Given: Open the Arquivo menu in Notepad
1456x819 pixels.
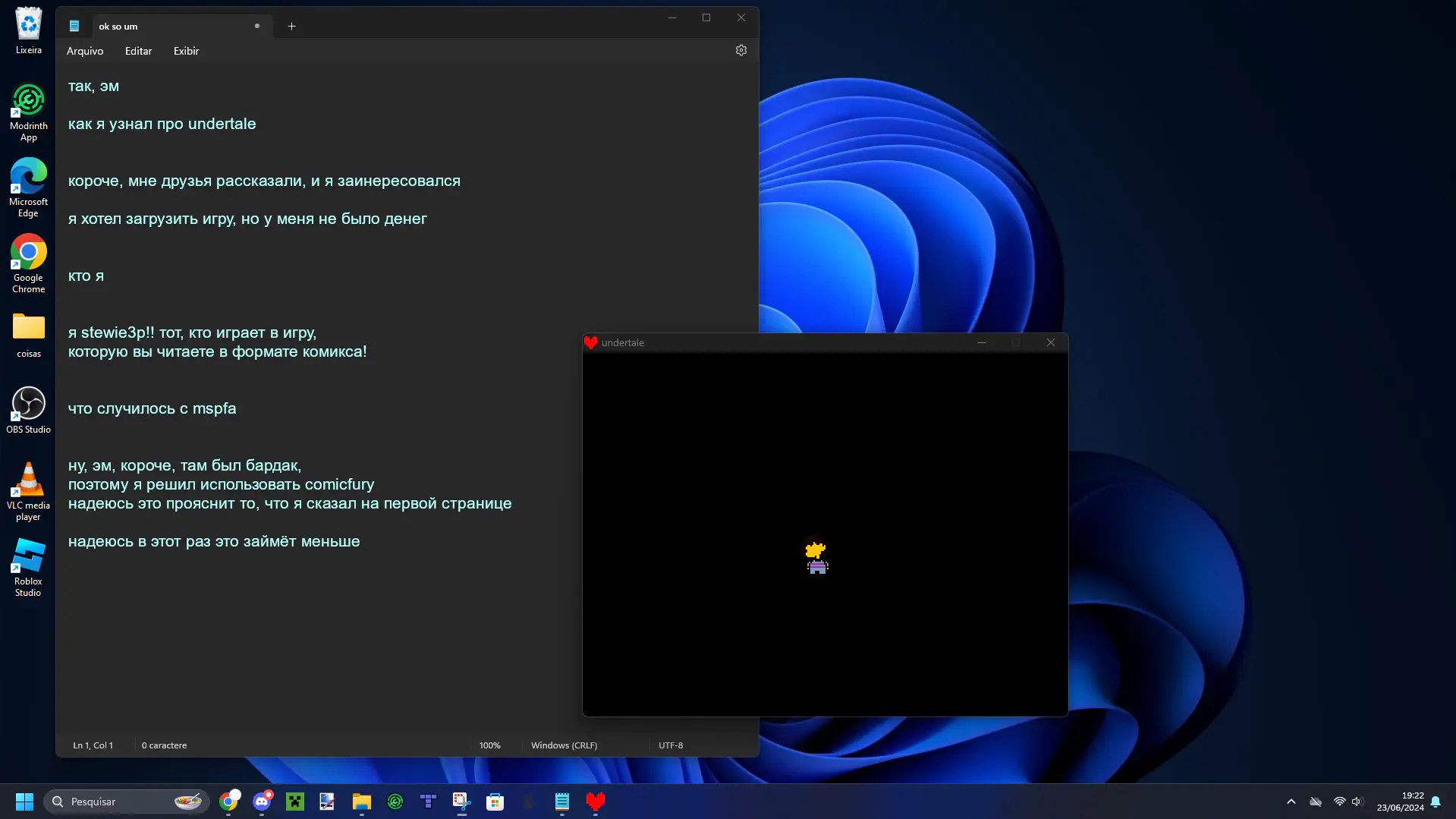Looking at the screenshot, I should pos(85,51).
